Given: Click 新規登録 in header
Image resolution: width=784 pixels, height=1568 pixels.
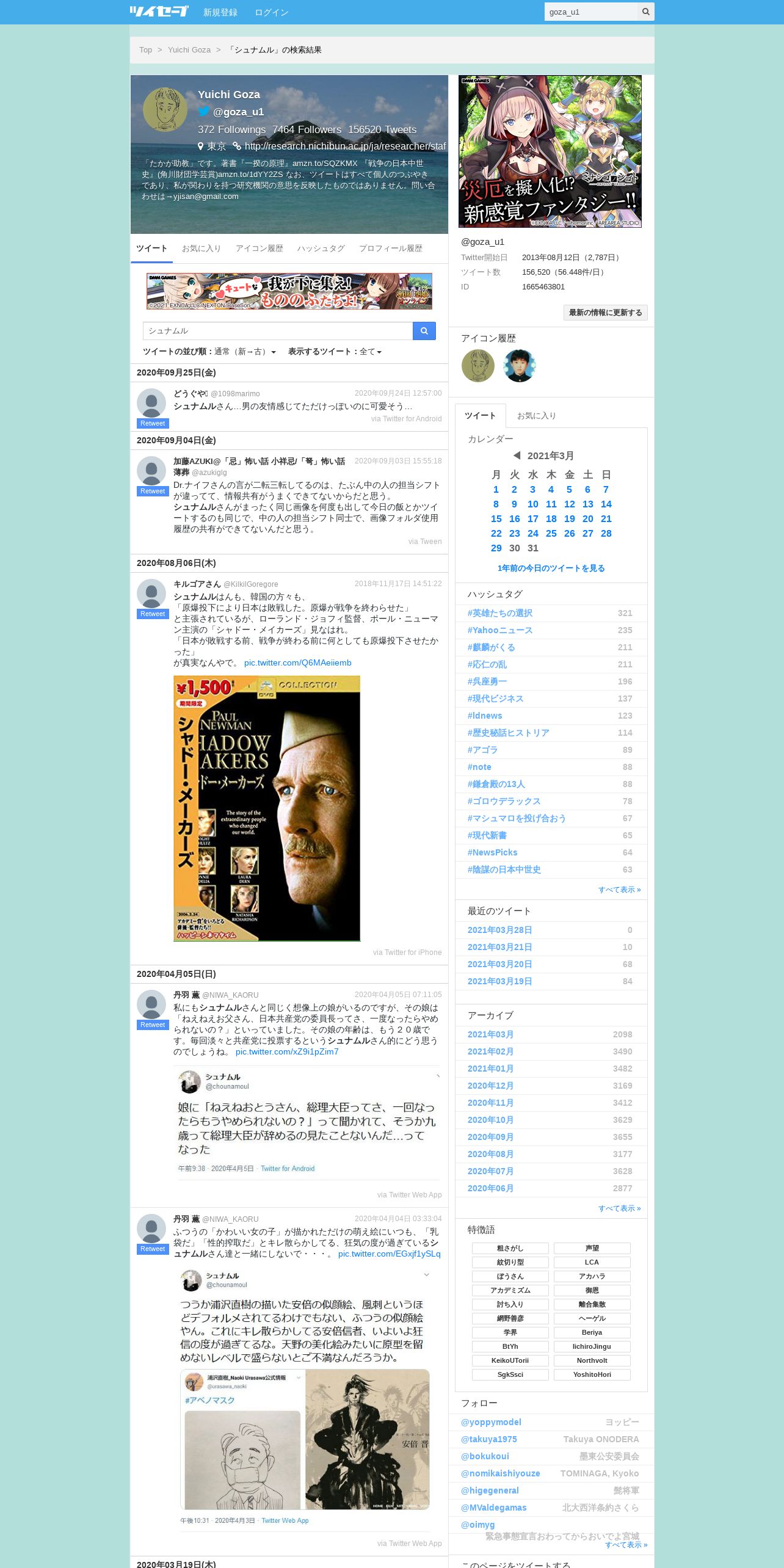Looking at the screenshot, I should point(220,12).
